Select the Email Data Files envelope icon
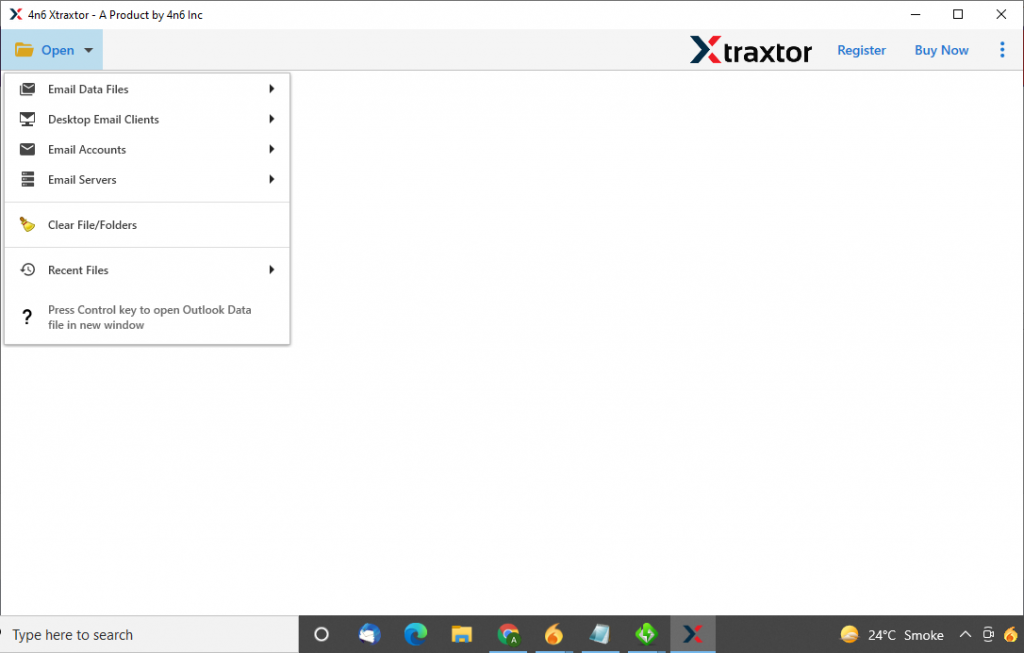This screenshot has width=1024, height=653. [27, 89]
